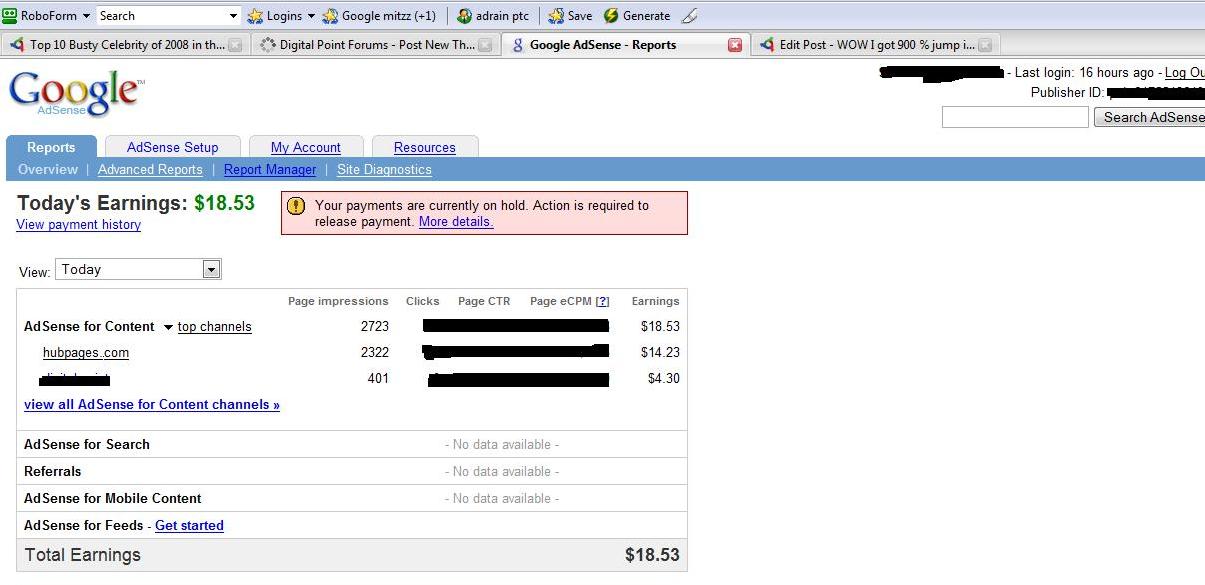Close the Digital Point Forums tab
The width and height of the screenshot is (1205, 585).
coord(485,45)
